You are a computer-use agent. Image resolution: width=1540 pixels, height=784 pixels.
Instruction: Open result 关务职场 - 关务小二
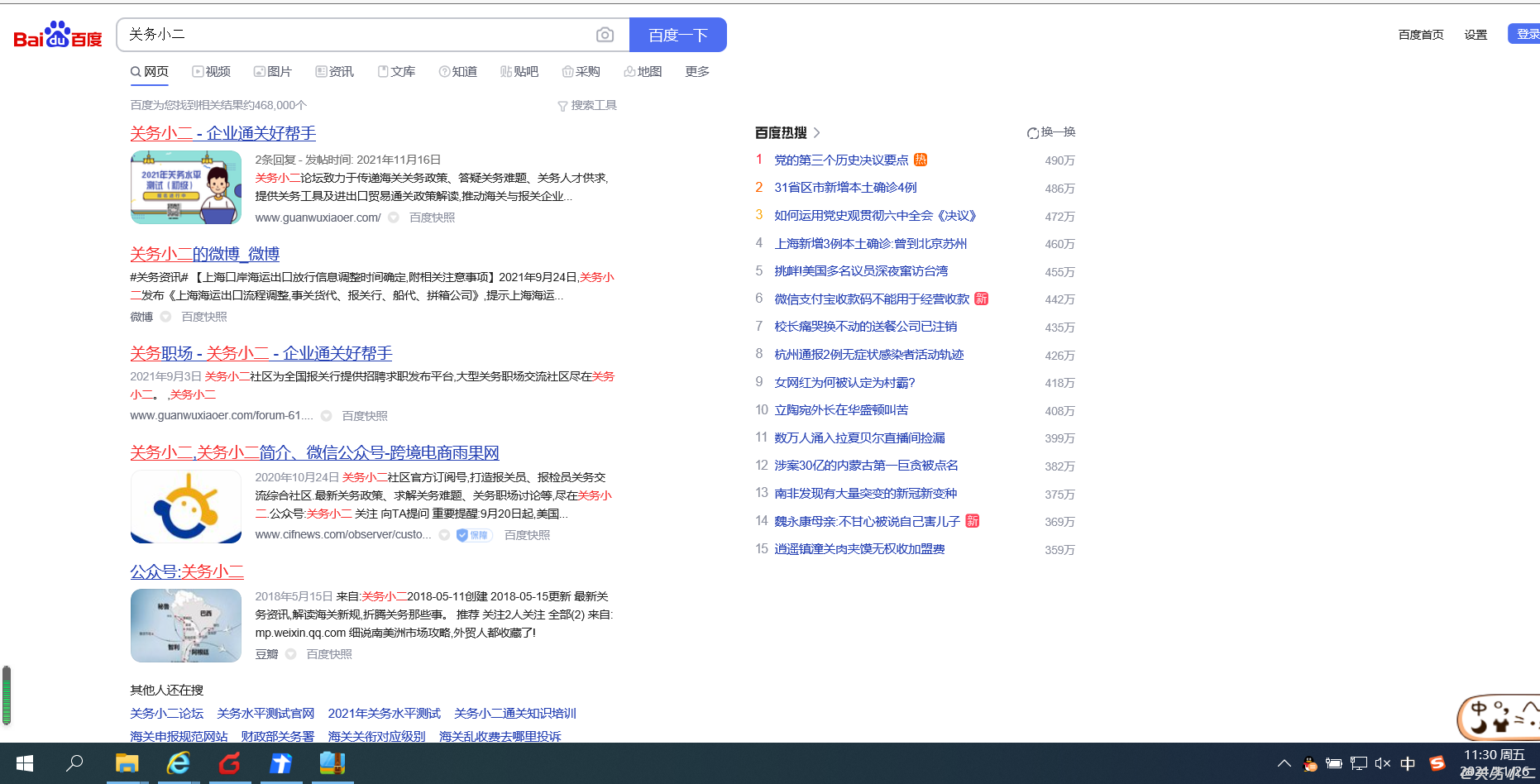coord(261,353)
